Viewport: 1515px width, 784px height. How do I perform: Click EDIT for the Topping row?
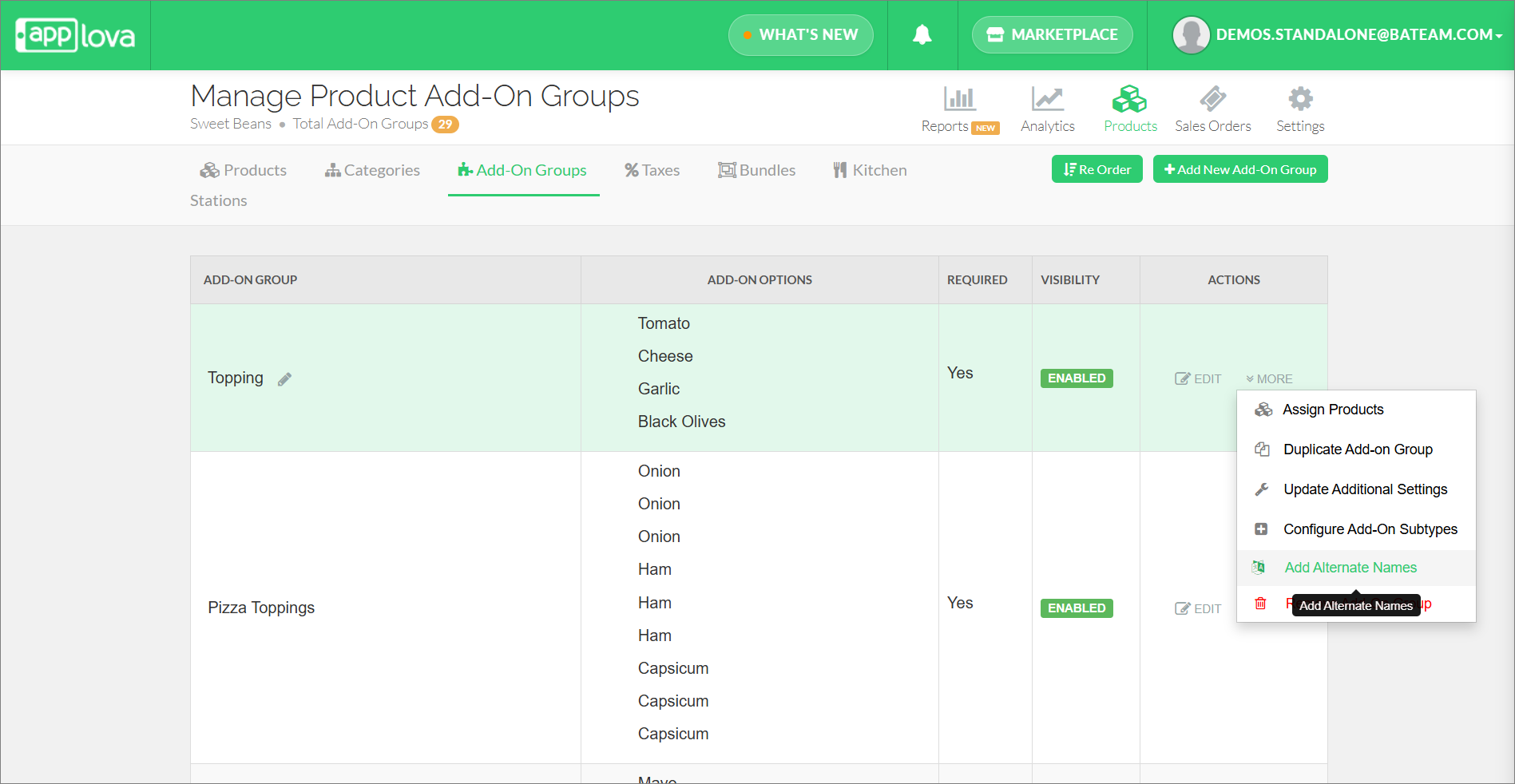pyautogui.click(x=1198, y=379)
